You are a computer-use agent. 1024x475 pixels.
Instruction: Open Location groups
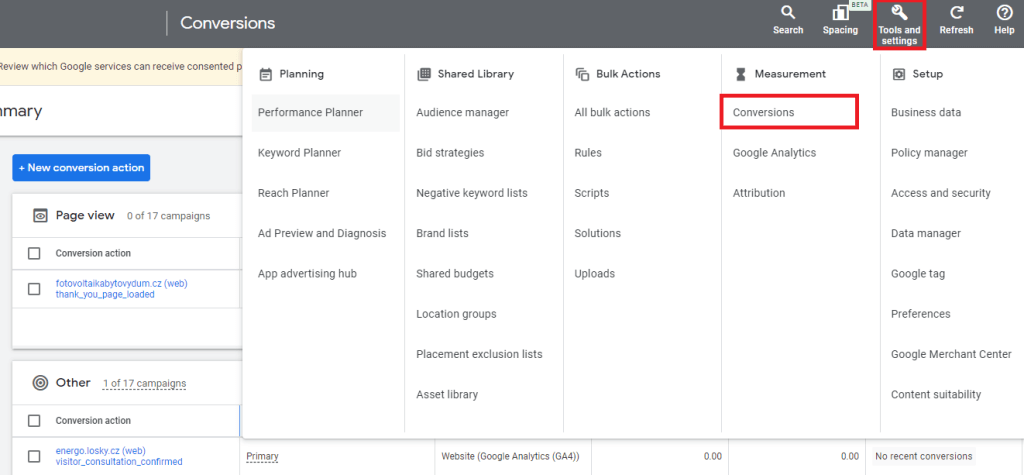456,314
